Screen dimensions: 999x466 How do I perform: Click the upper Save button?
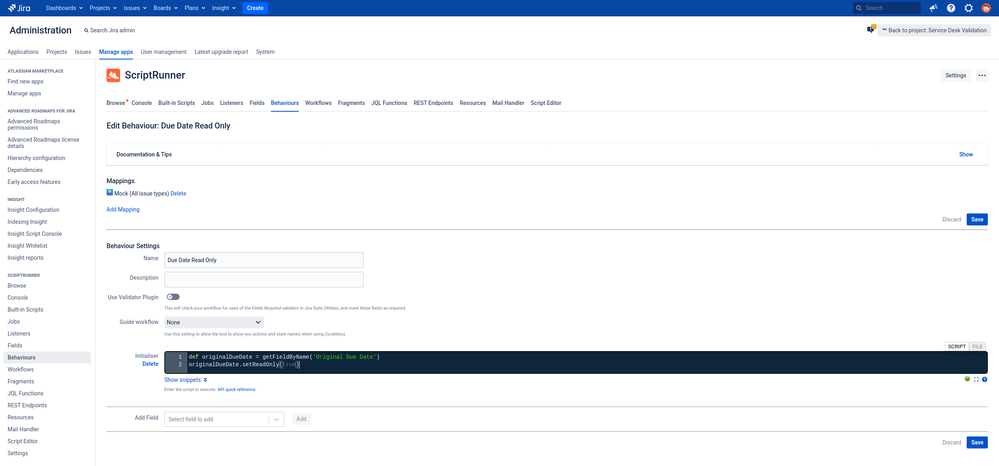pyautogui.click(x=977, y=219)
